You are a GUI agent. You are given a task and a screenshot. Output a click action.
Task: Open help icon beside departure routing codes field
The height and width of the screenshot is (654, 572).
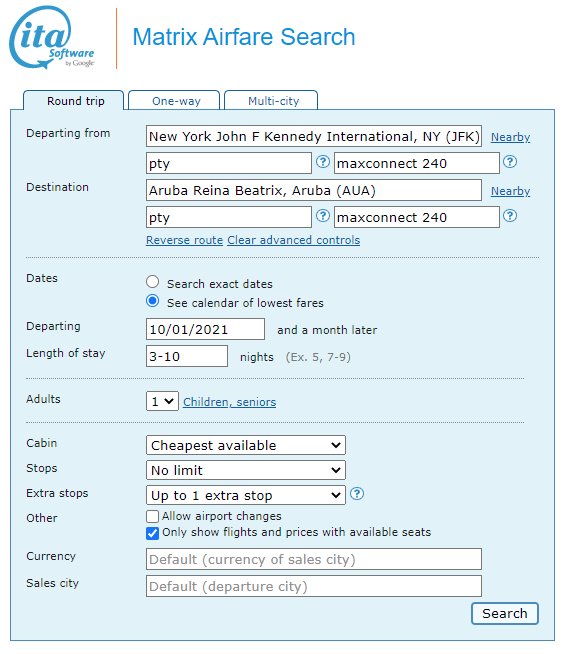pyautogui.click(x=323, y=162)
